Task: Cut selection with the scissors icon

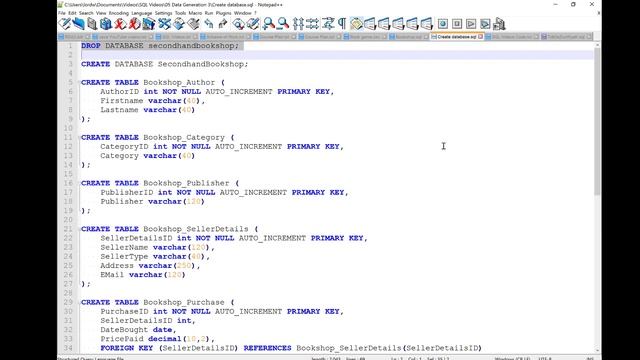Action: [164, 24]
